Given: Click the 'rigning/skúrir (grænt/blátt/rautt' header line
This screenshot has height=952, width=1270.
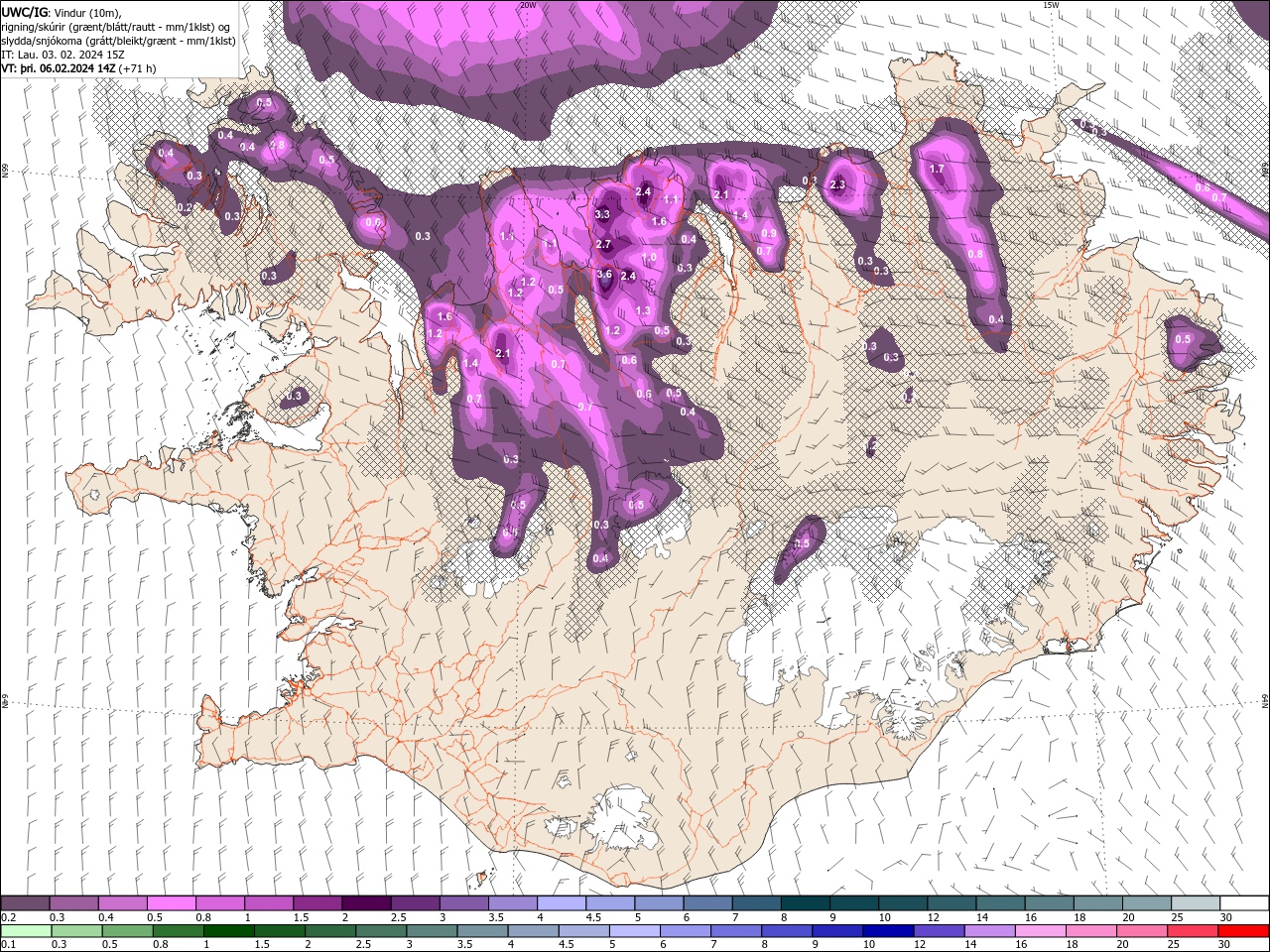Looking at the screenshot, I should coord(117,26).
